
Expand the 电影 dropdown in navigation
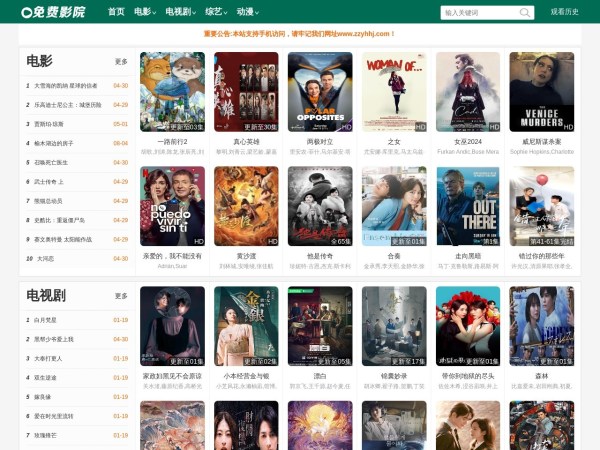tap(145, 12)
